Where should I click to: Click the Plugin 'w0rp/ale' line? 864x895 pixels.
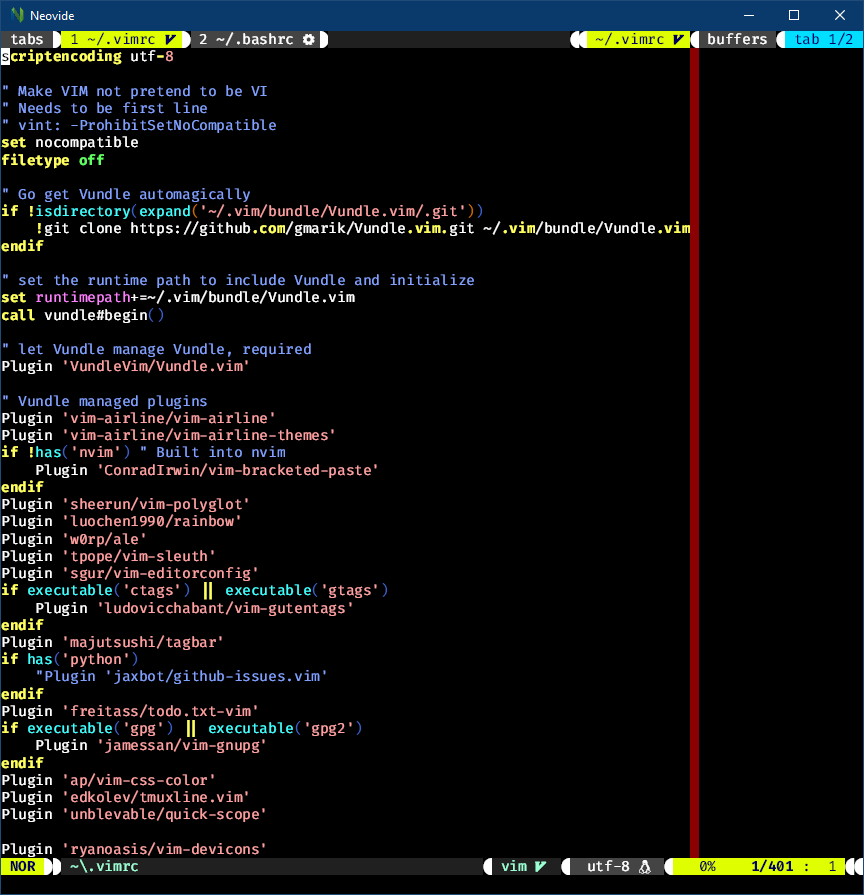click(x=74, y=539)
